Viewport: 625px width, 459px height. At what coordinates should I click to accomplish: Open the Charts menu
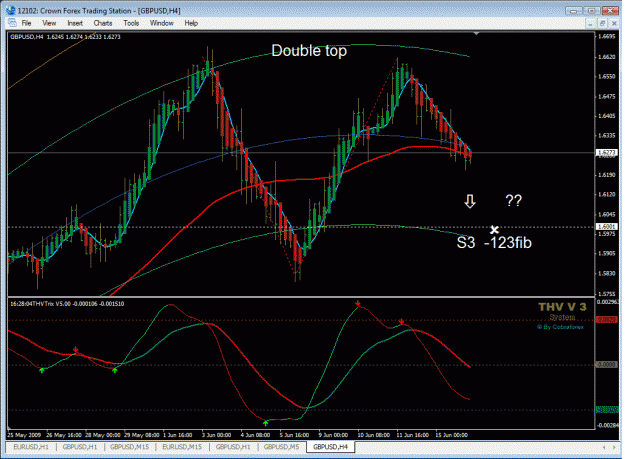click(x=103, y=23)
